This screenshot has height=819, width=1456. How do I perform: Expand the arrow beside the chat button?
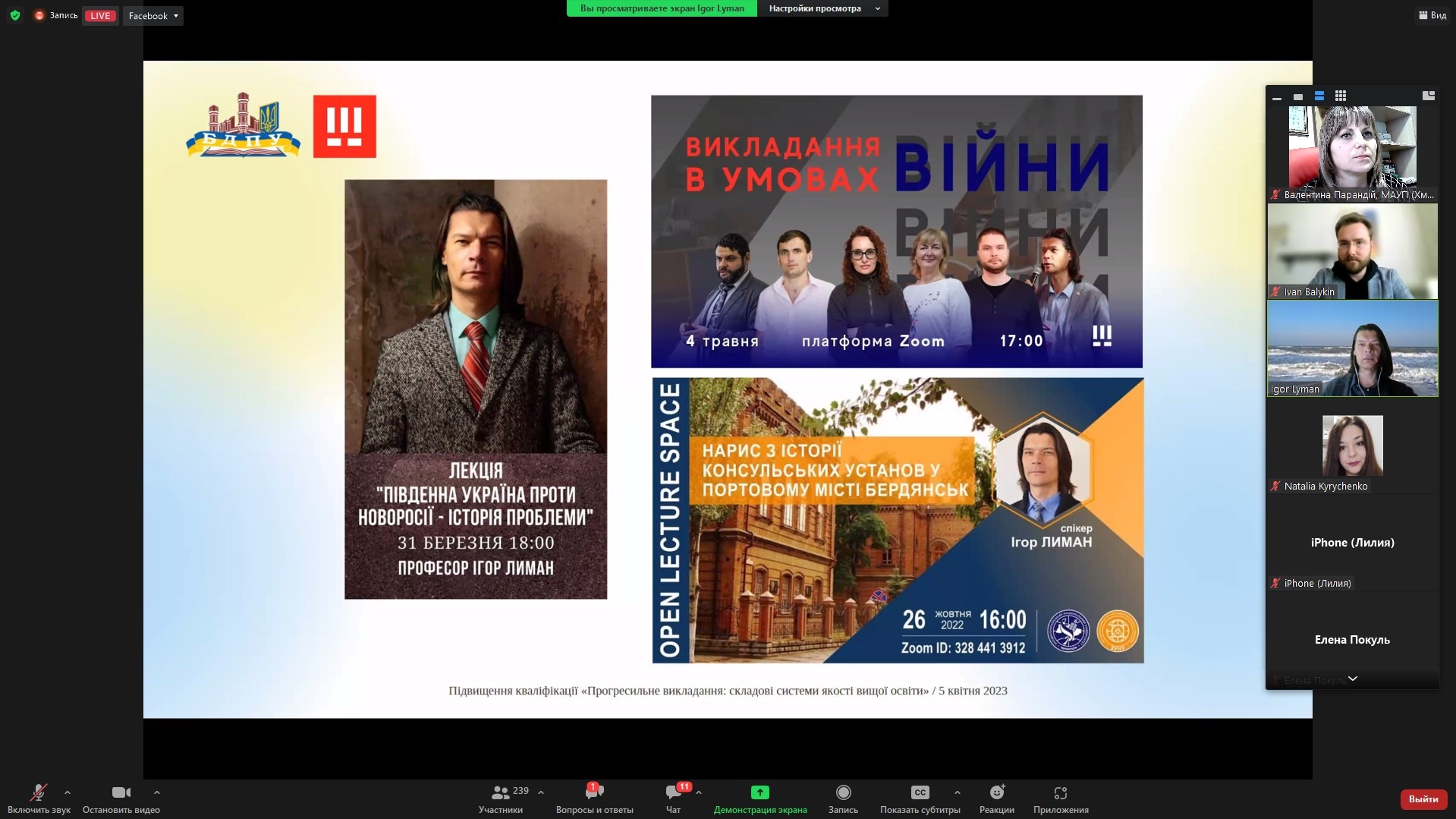click(x=699, y=792)
